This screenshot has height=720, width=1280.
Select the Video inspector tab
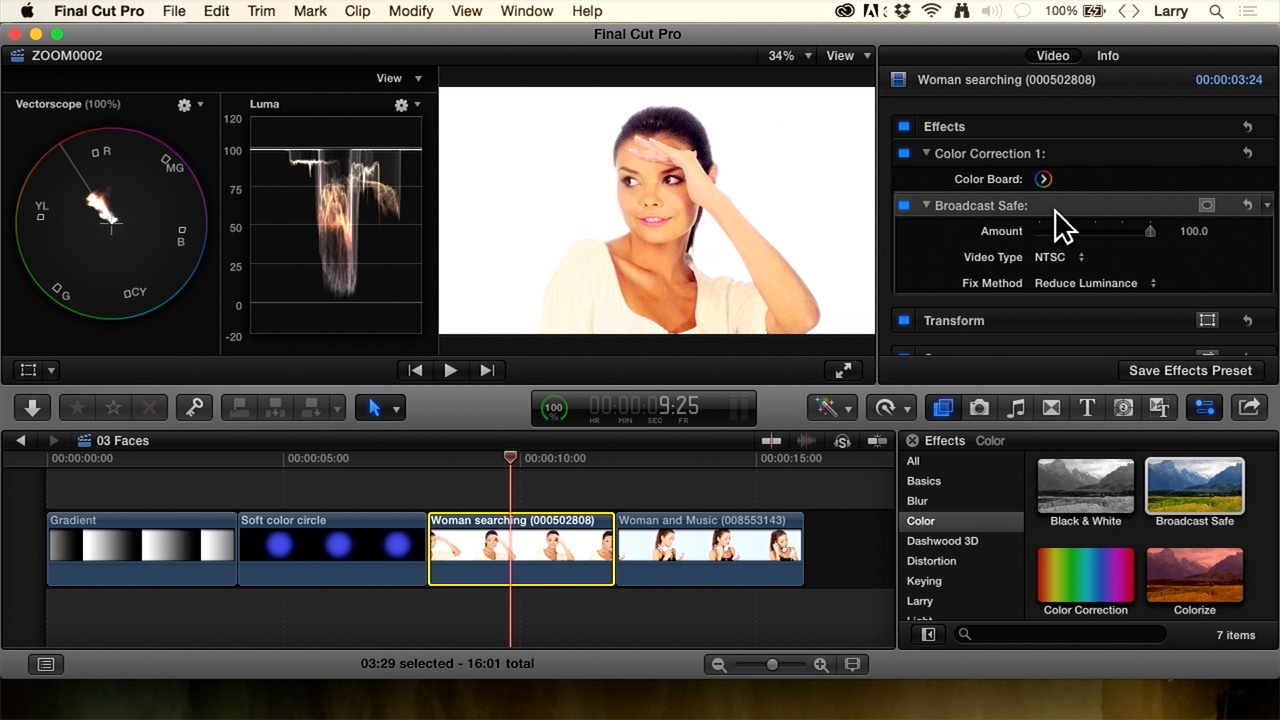[1052, 56]
